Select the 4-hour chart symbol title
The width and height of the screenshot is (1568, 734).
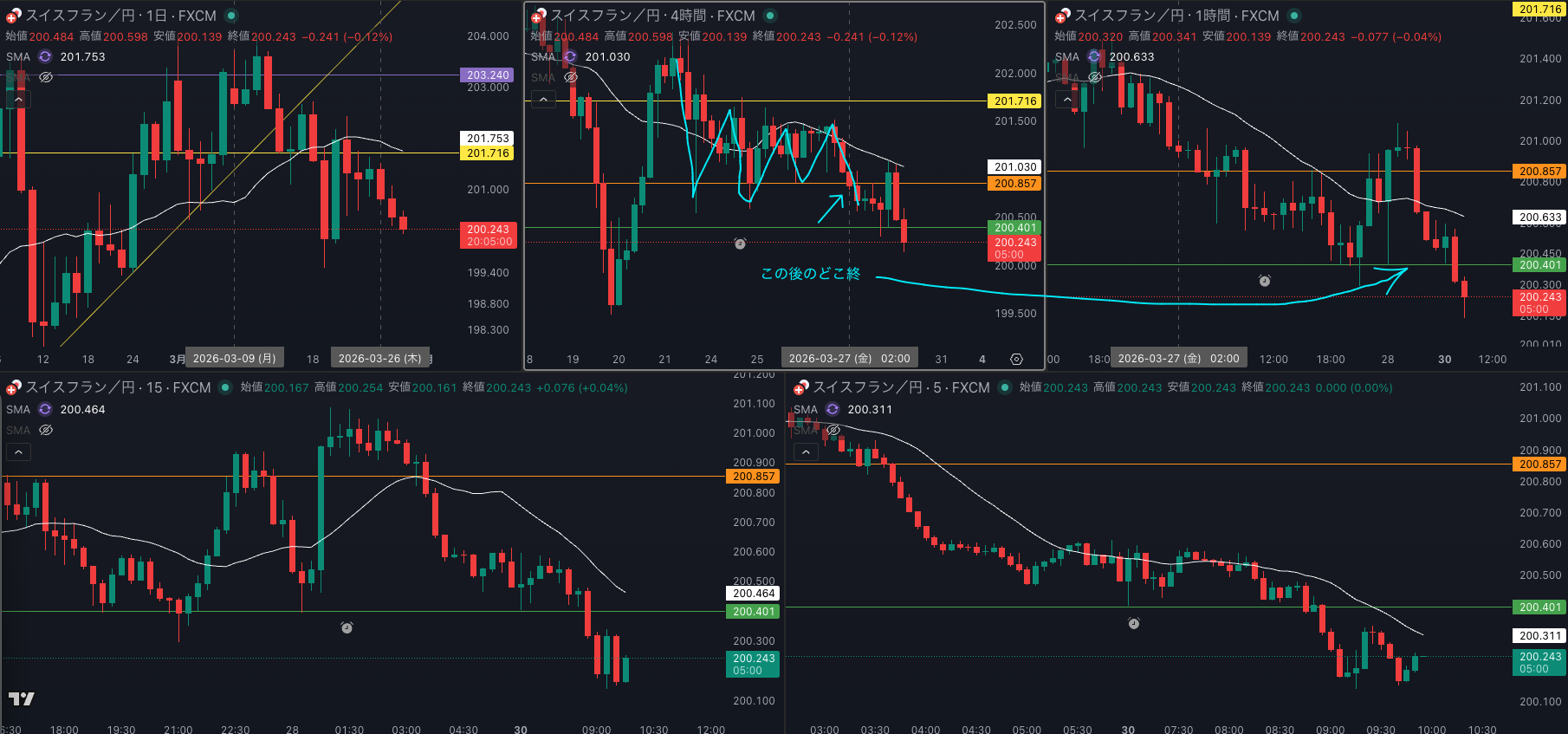click(x=652, y=16)
